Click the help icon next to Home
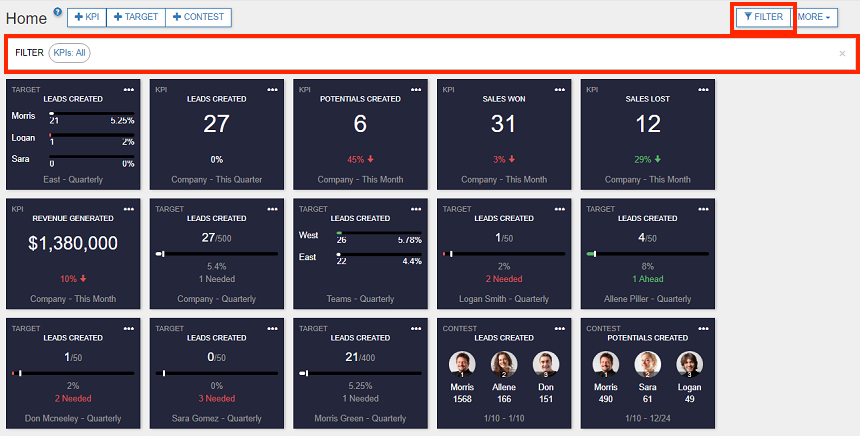The width and height of the screenshot is (860, 436). click(58, 12)
